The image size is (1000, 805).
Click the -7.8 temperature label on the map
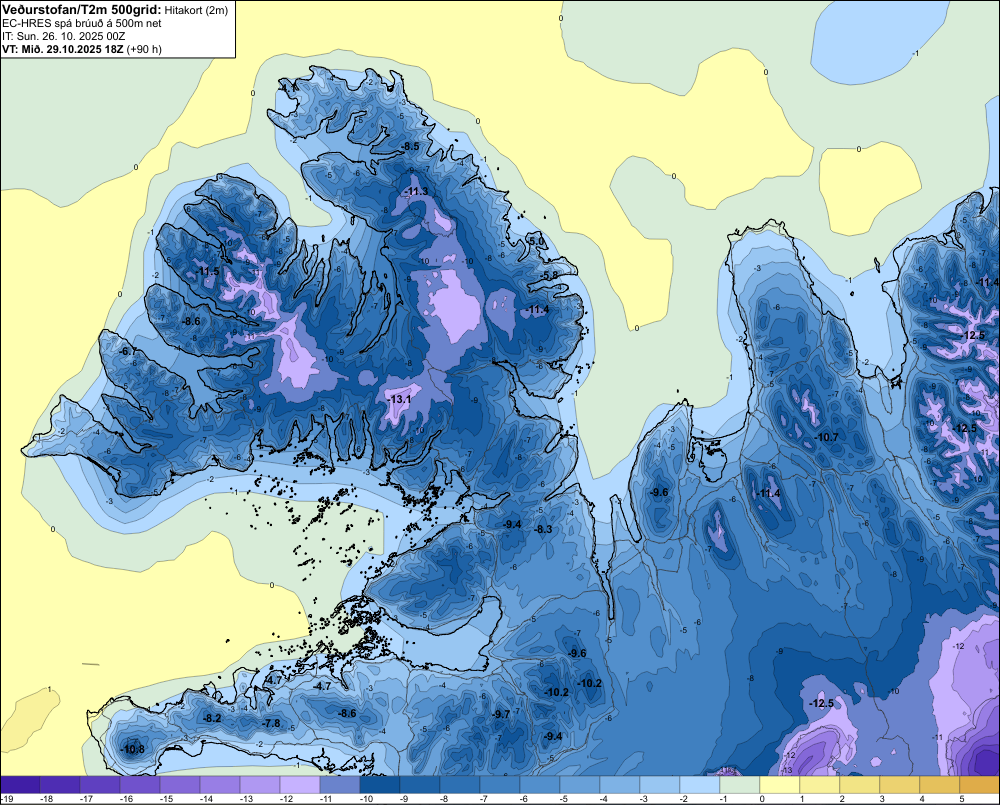271,723
